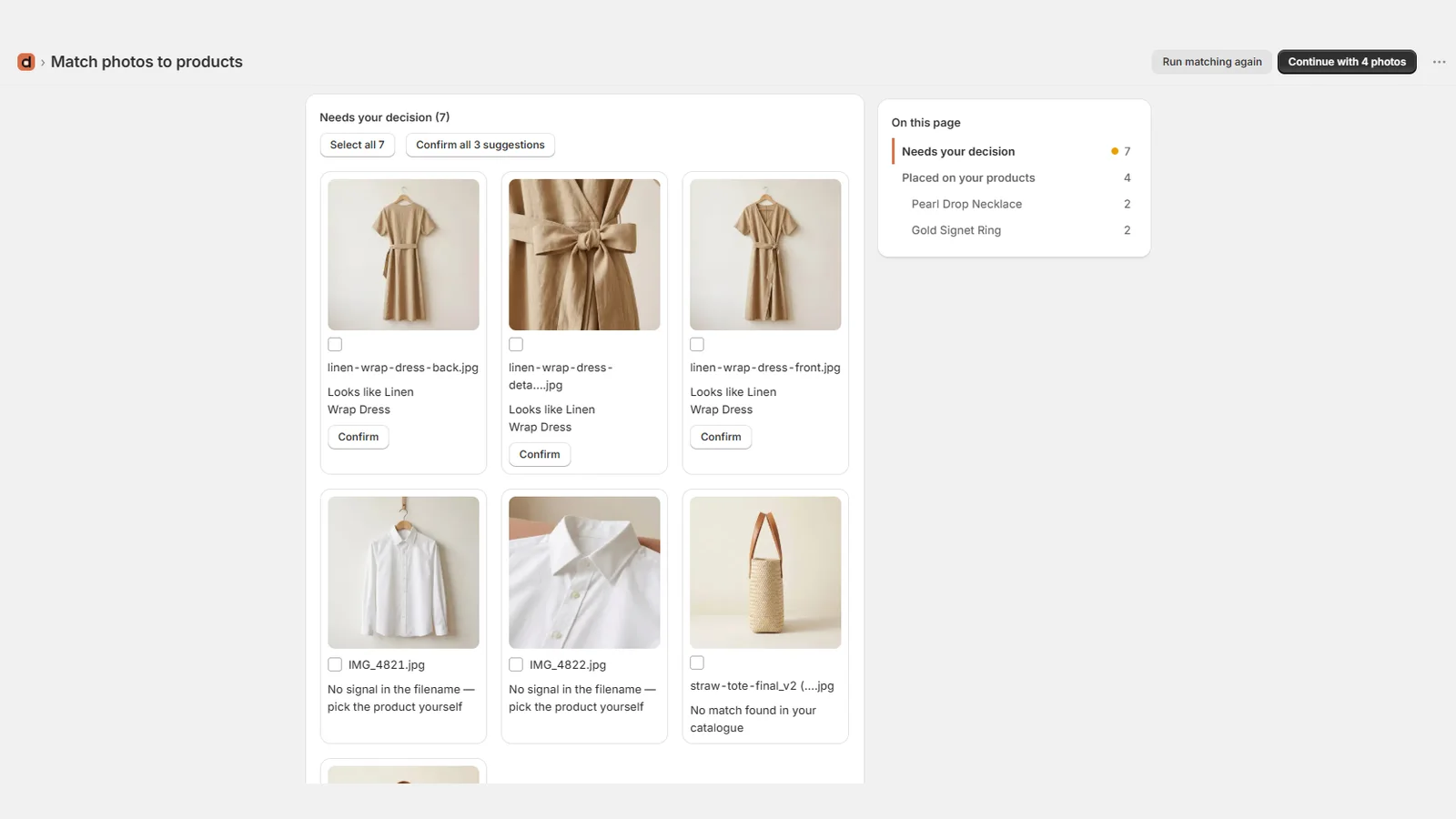Confirm match for linen-wrap-dress-front.jpg
1456x819 pixels.
pos(721,437)
